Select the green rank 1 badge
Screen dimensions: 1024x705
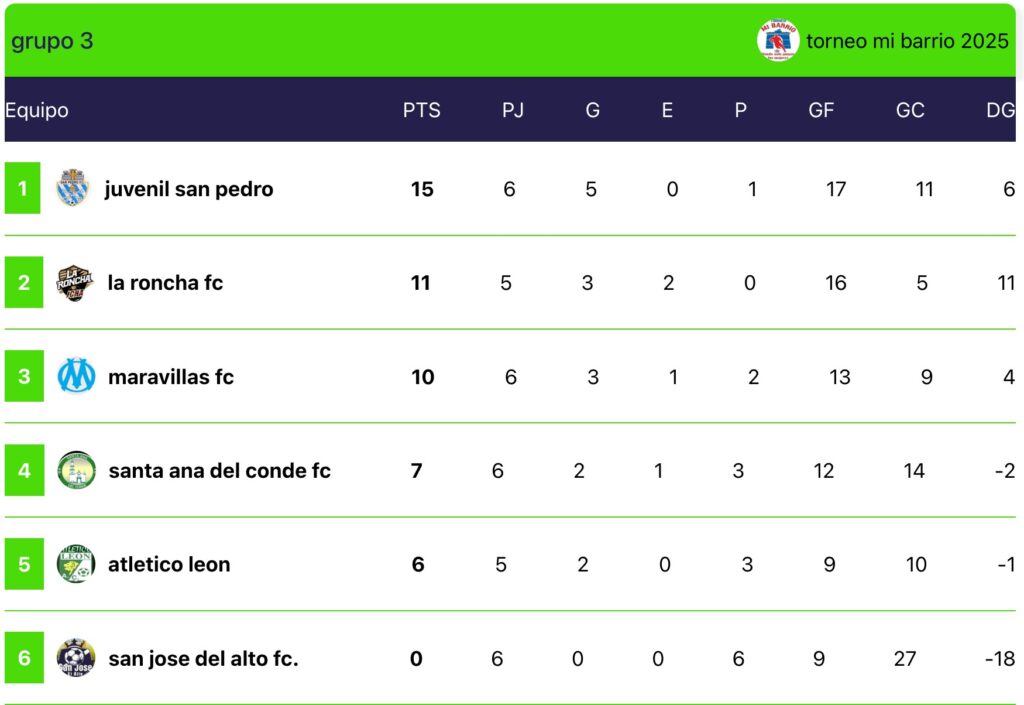(22, 188)
